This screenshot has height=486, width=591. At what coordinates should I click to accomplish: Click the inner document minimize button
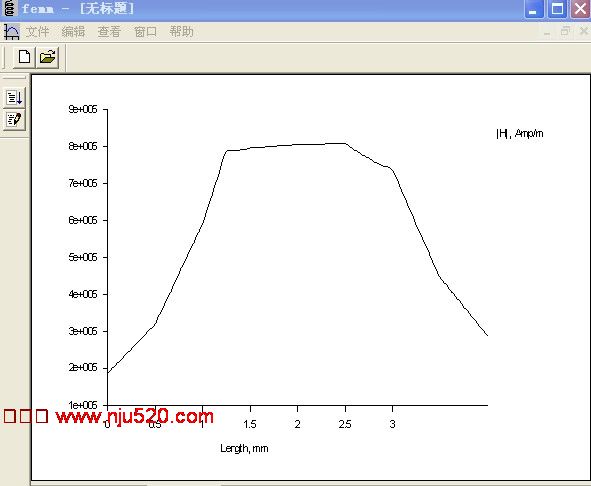point(547,32)
